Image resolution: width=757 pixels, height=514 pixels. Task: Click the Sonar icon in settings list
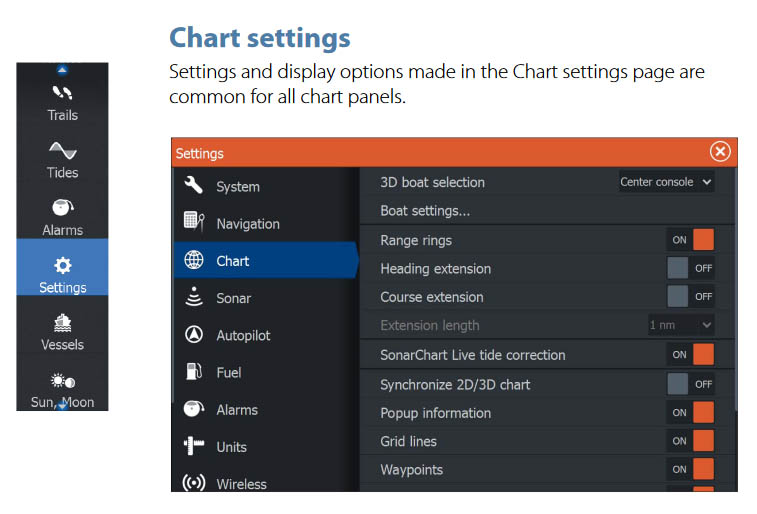[x=194, y=298]
